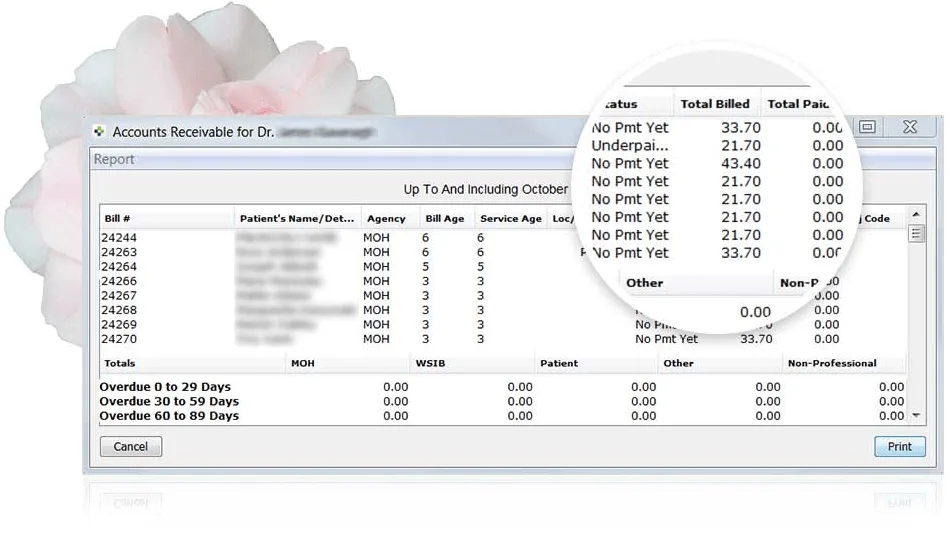Click the Overdue 0 to 29 Days row label
The height and width of the screenshot is (553, 950).
[165, 387]
